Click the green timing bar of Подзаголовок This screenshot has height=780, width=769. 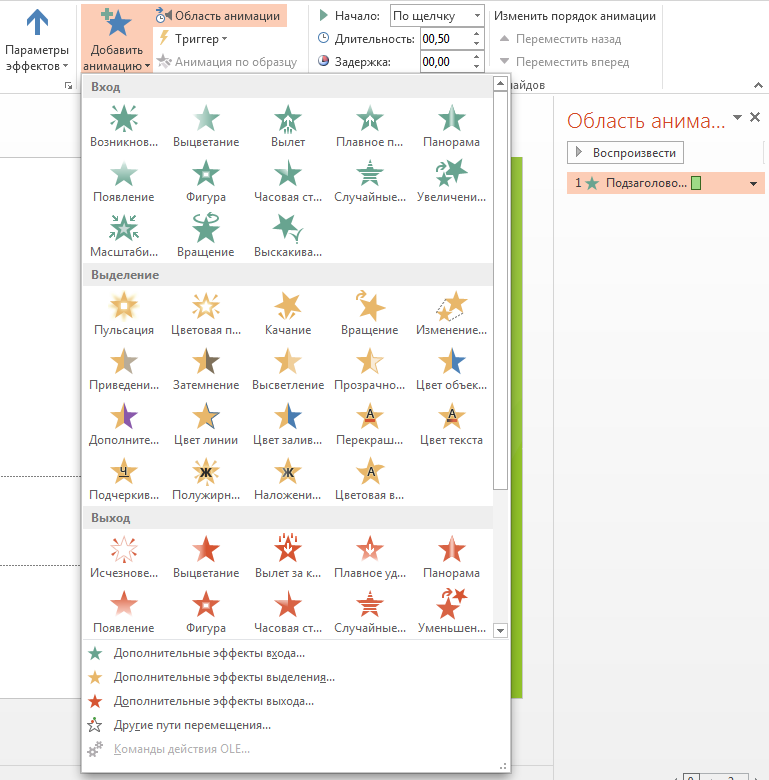(696, 184)
